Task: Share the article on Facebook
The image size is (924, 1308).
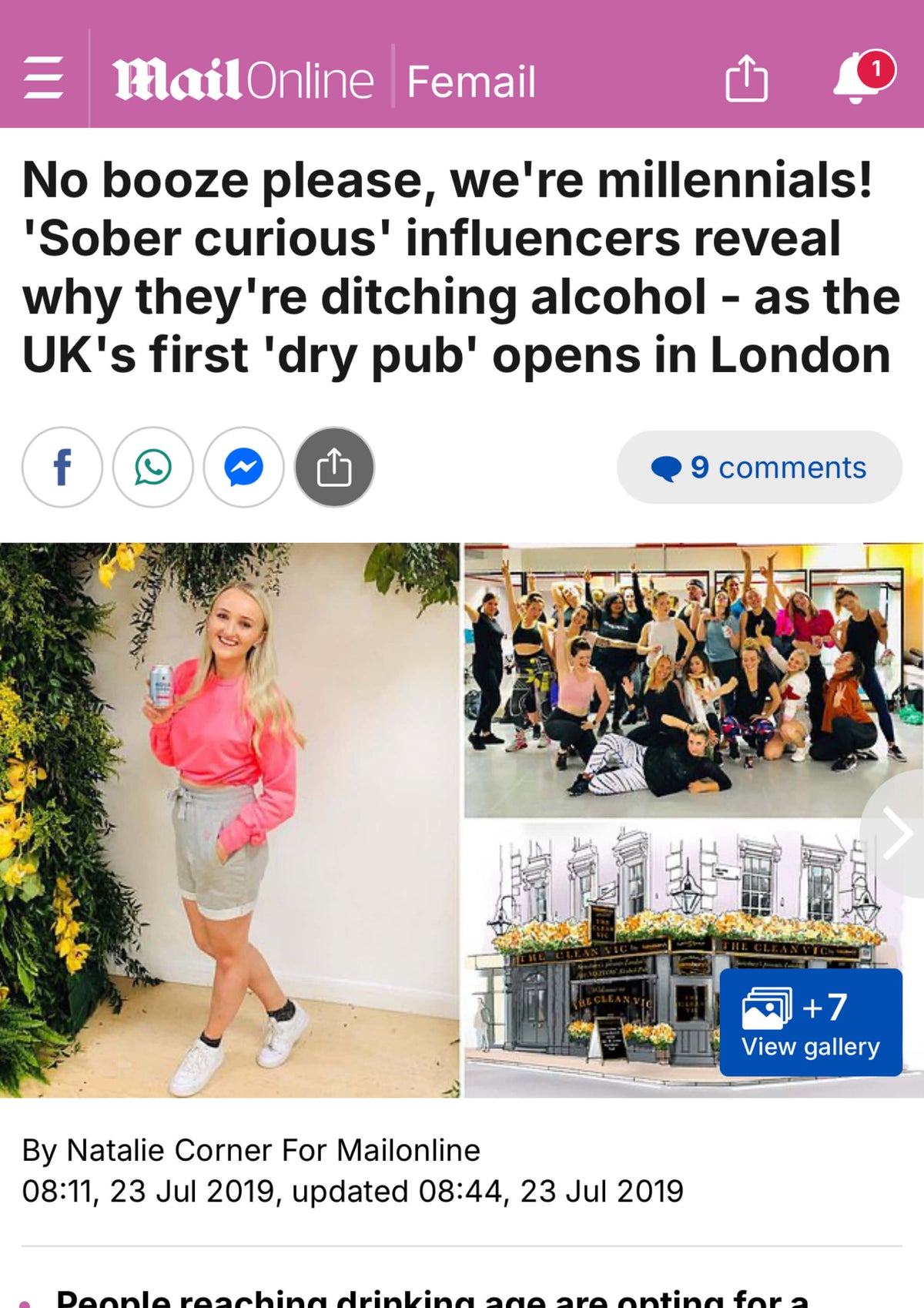Action: (62, 467)
